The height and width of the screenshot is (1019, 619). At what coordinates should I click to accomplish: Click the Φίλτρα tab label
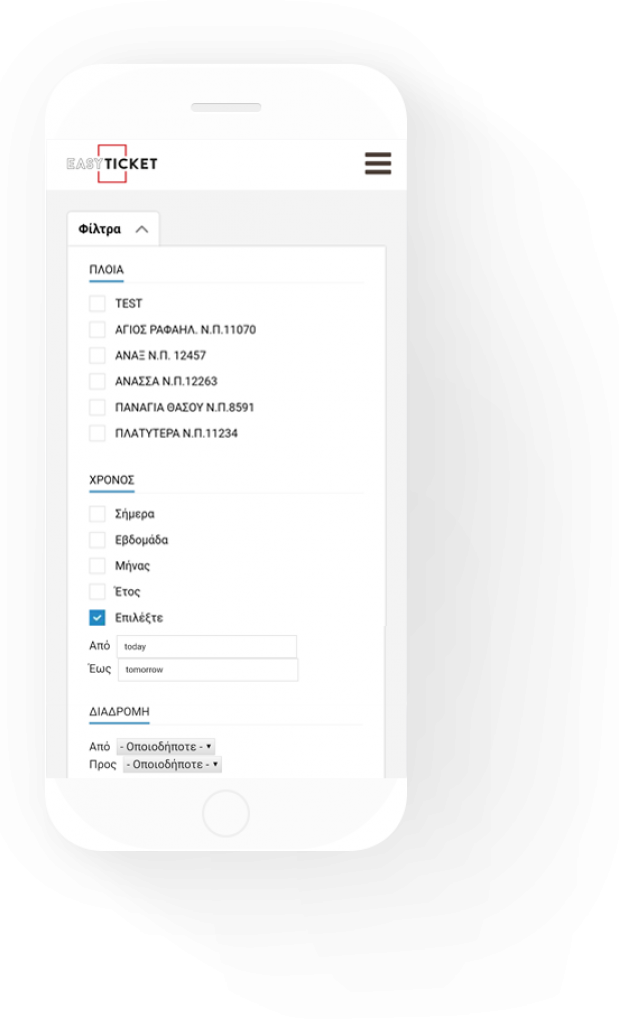click(x=99, y=229)
